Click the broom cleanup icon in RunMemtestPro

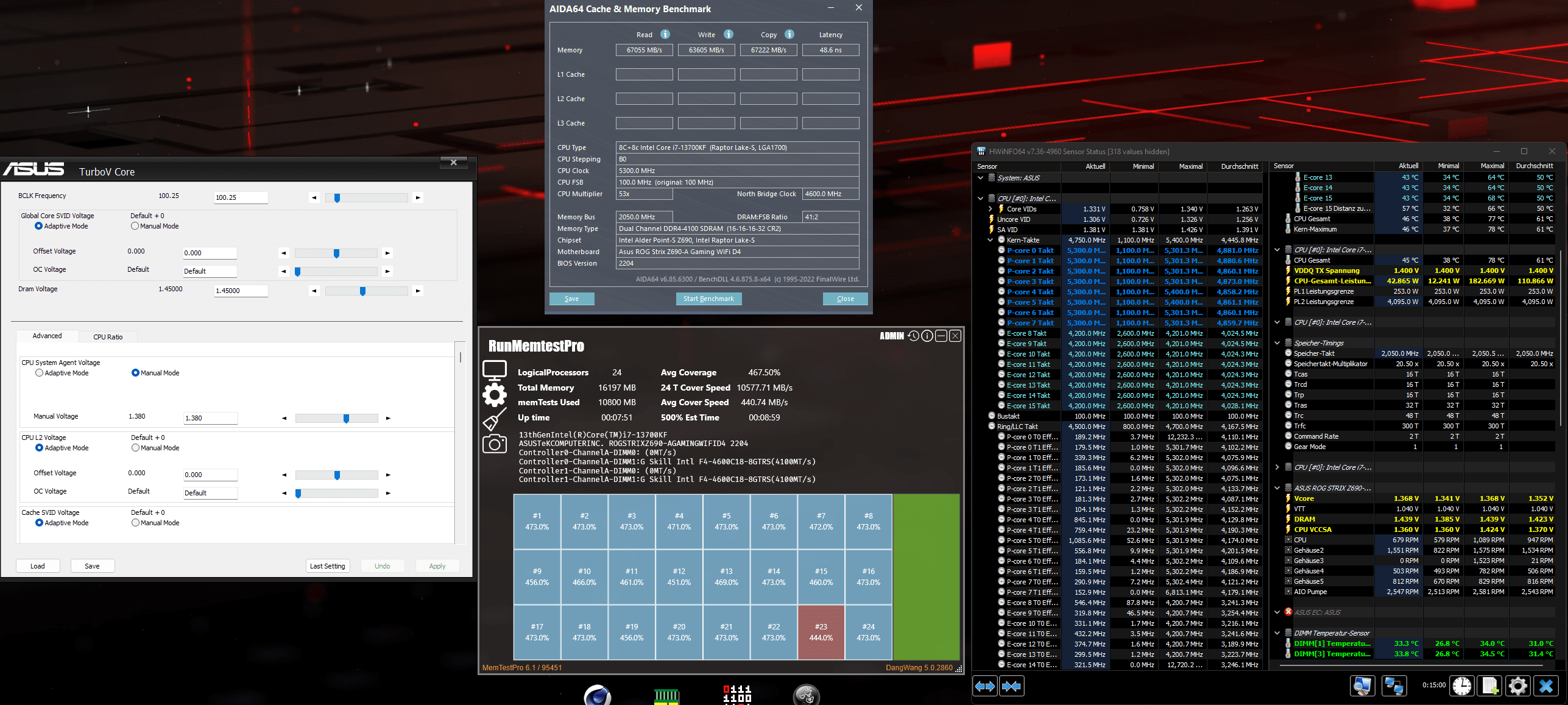pos(495,420)
